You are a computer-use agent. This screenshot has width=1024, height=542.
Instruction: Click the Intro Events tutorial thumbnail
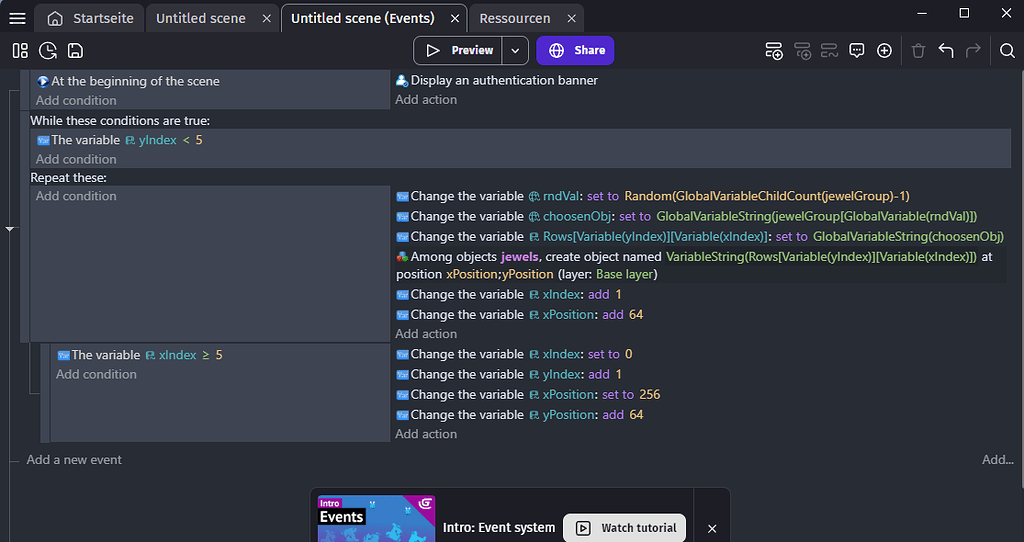click(x=376, y=520)
